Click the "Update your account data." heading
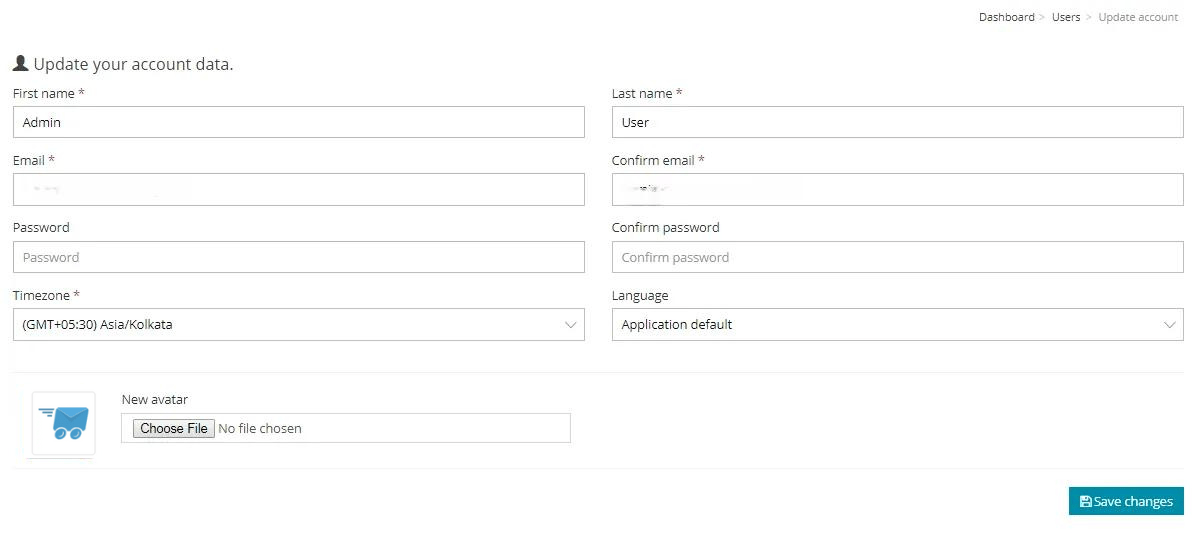 click(x=133, y=64)
